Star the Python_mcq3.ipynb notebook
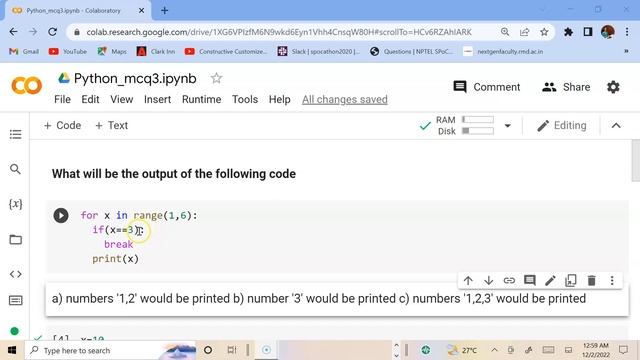 click(x=216, y=78)
